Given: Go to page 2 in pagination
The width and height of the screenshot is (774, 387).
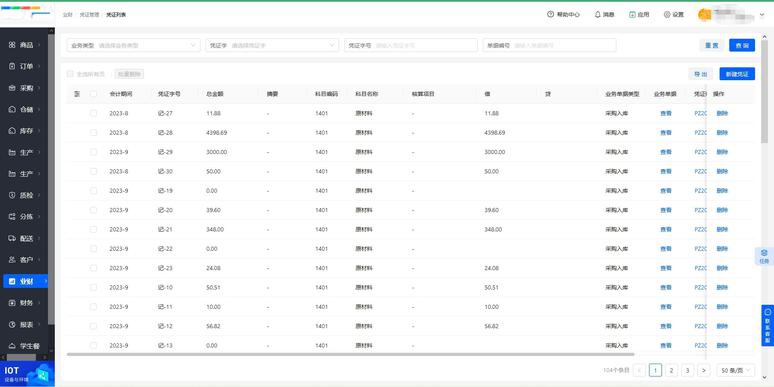Looking at the screenshot, I should (x=671, y=370).
